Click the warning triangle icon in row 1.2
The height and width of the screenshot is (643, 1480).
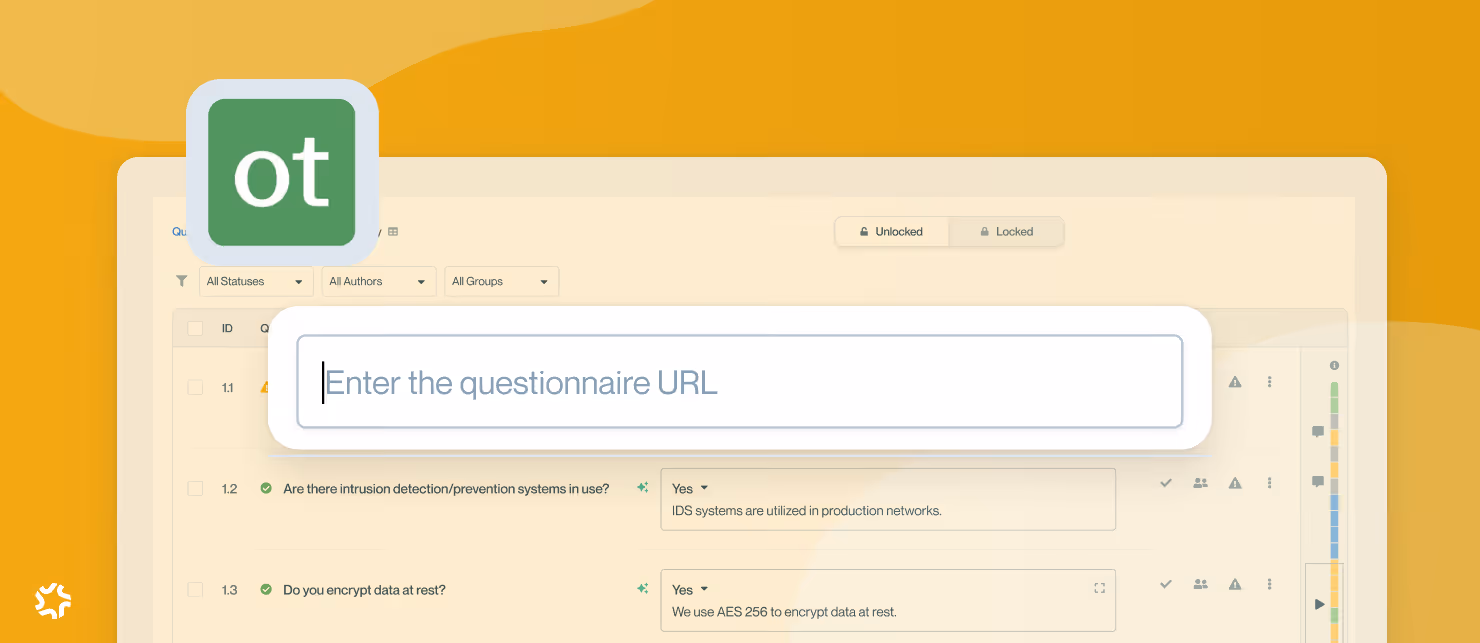pos(1235,483)
